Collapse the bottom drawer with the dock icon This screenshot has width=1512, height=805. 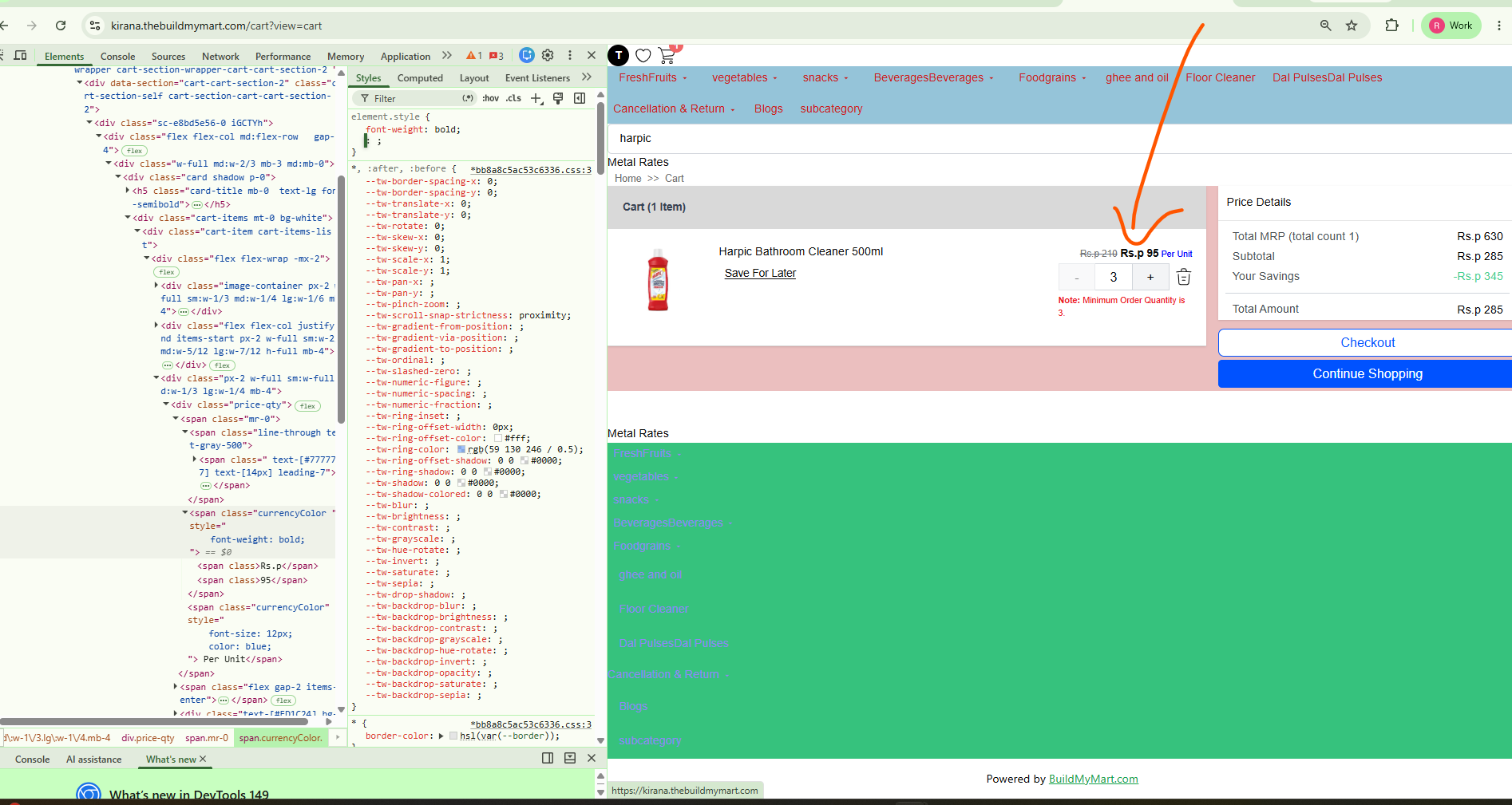coord(570,758)
